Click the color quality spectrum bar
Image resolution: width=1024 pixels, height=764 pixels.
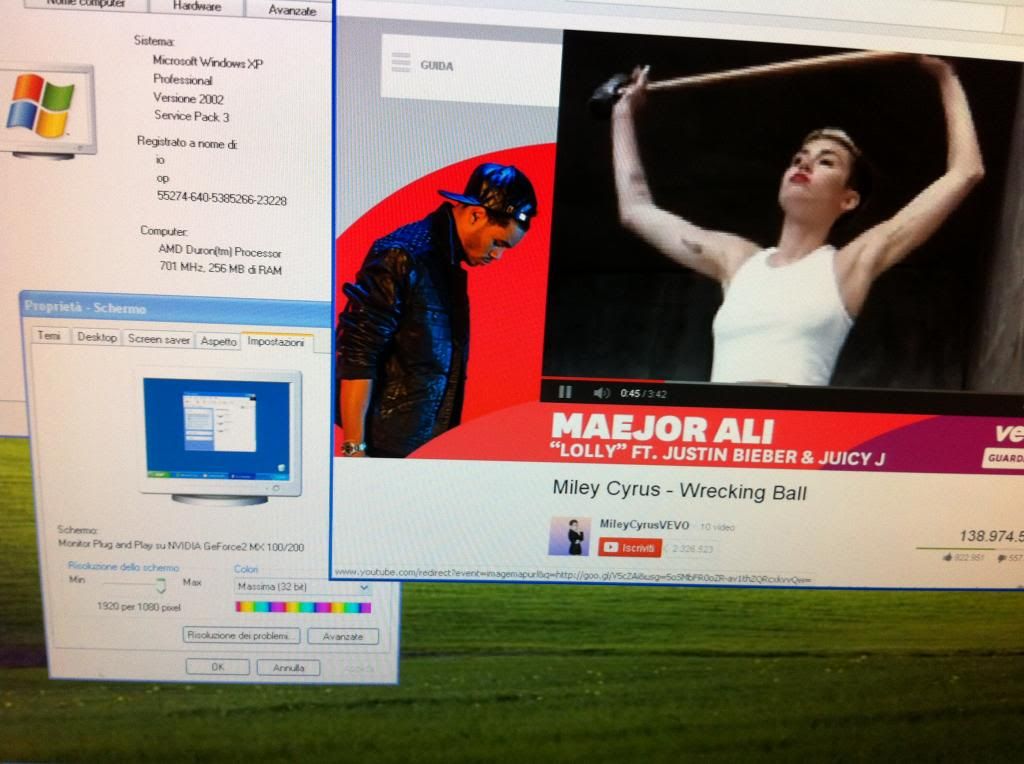tap(303, 607)
